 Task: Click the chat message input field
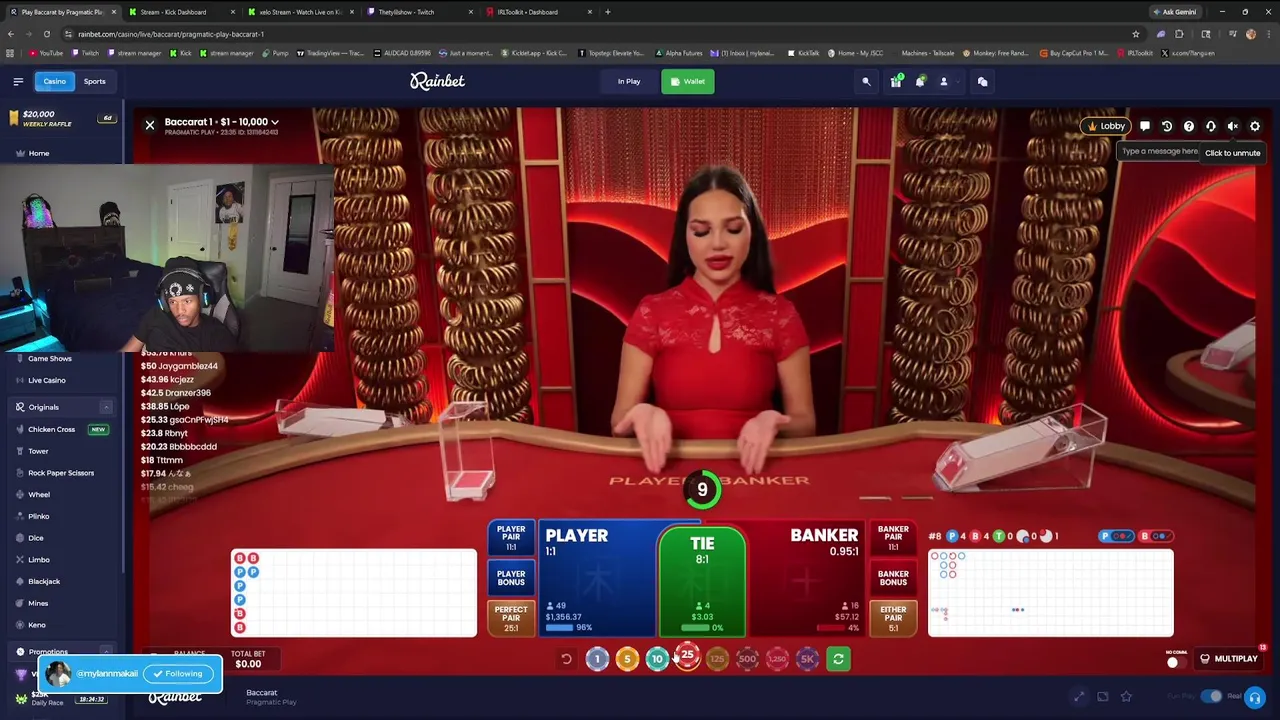point(1158,151)
